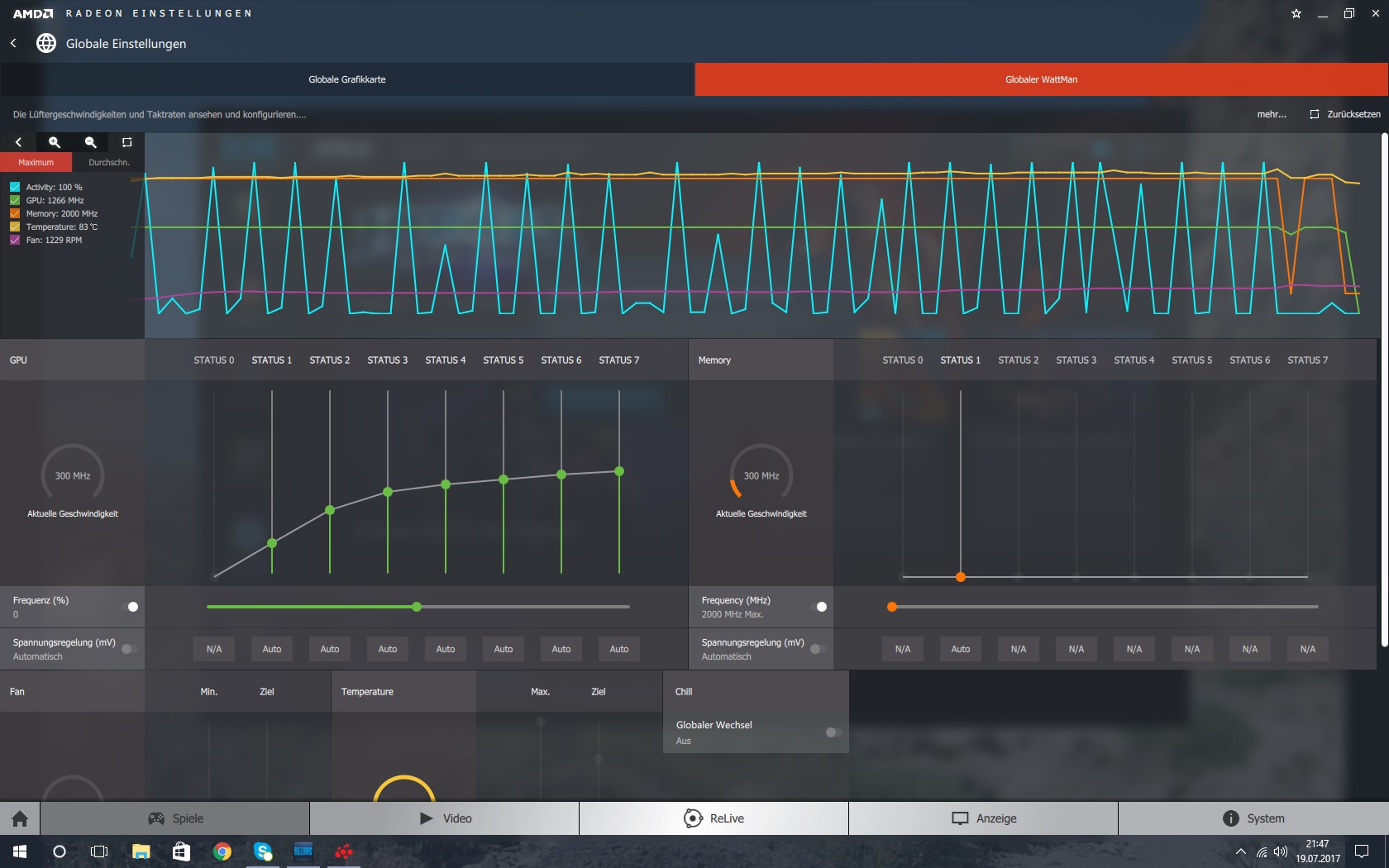
Task: Toggle the GPU Spannungsregelung (mV) switch
Action: (129, 649)
